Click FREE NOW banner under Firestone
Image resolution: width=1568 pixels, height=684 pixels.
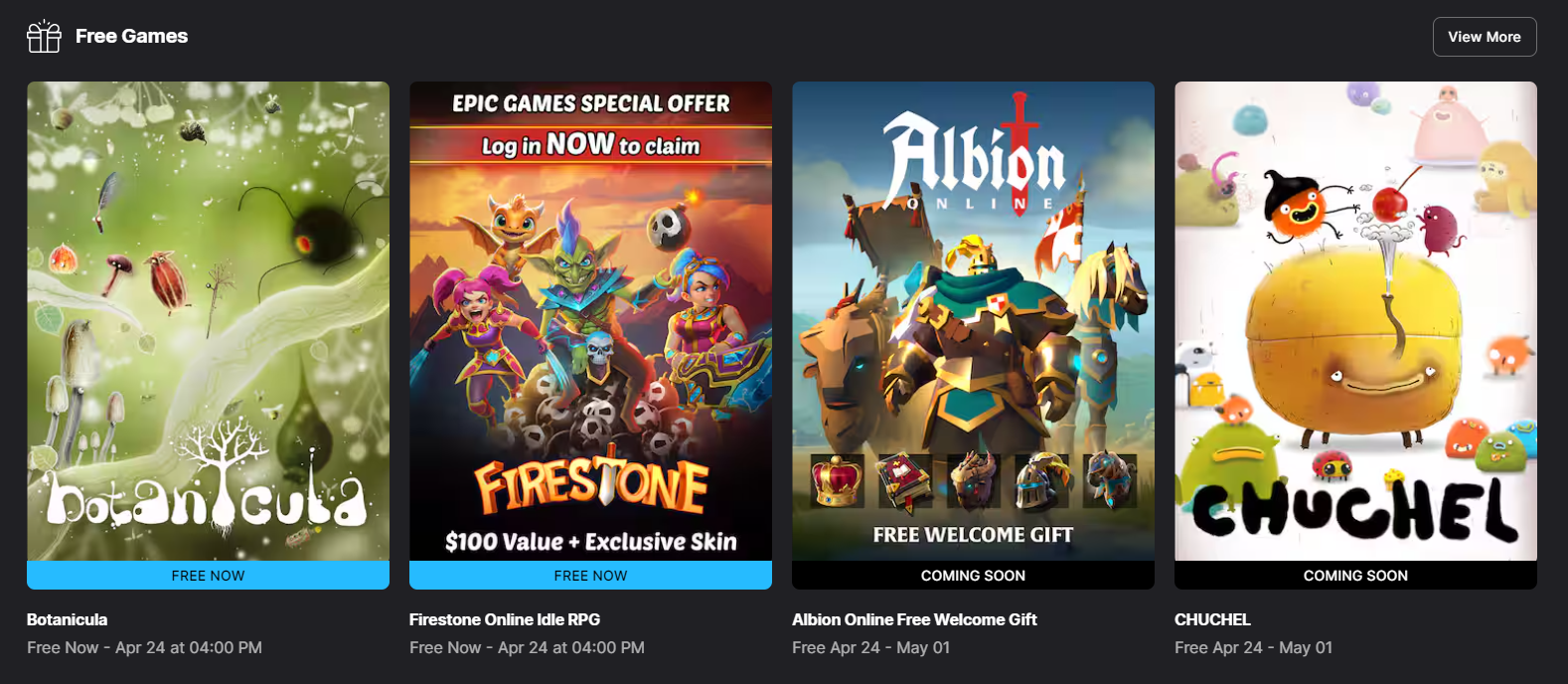(x=590, y=576)
